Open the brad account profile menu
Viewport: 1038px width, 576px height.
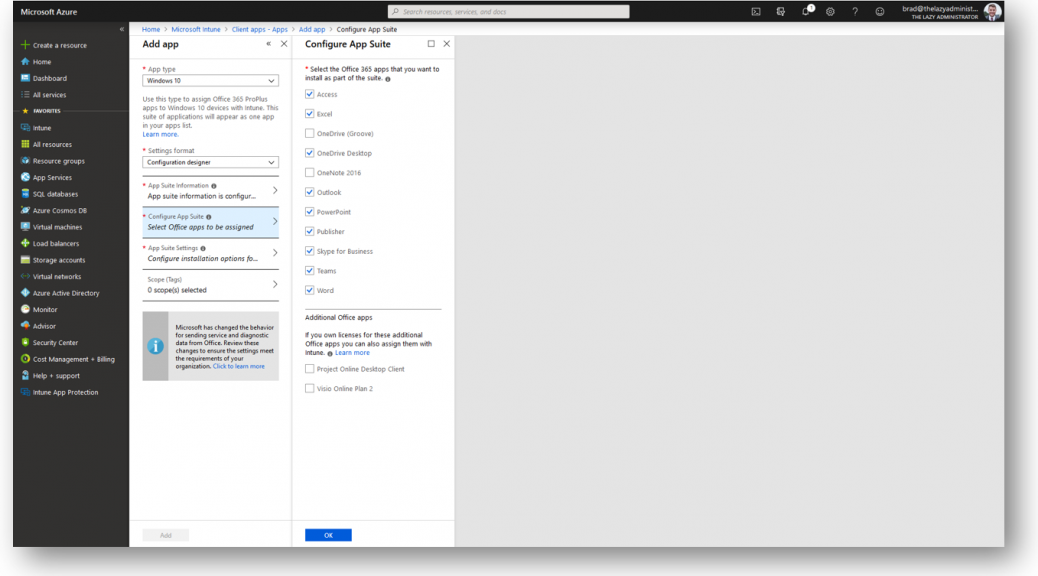click(951, 12)
